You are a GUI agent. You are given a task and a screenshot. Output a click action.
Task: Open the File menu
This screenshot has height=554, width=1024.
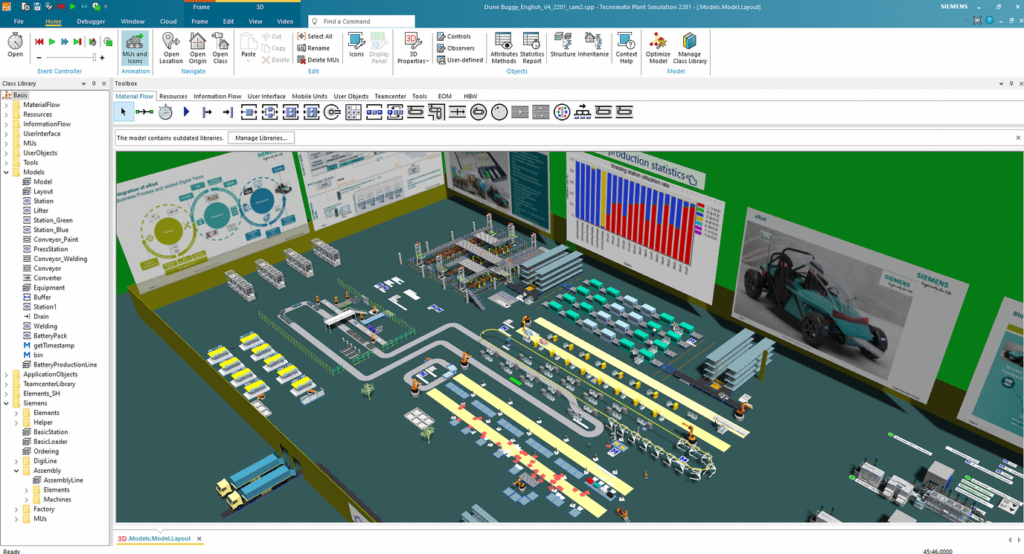pos(18,22)
